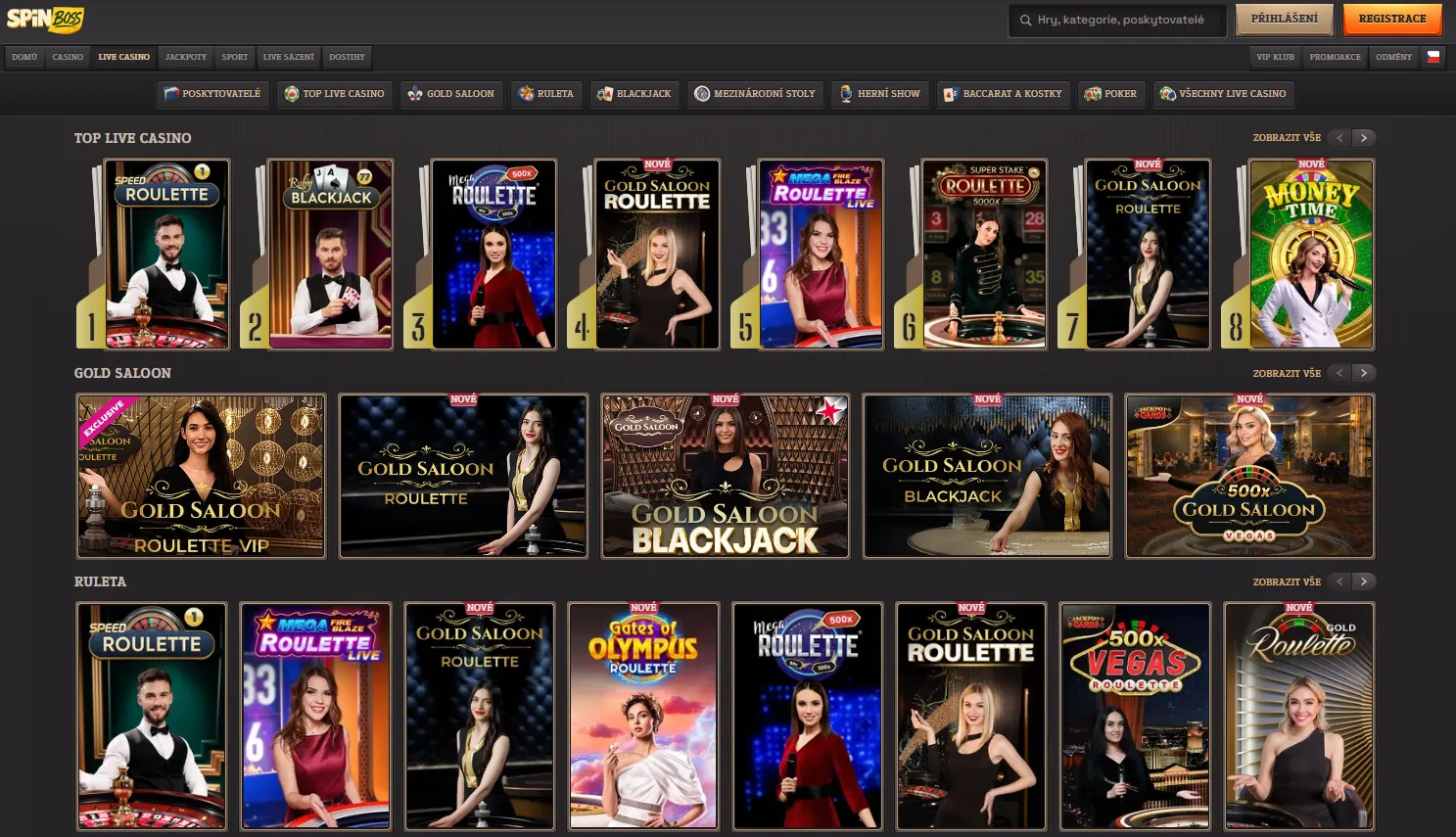Open the Poker category chip
The width and height of the screenshot is (1456, 837).
(1111, 94)
